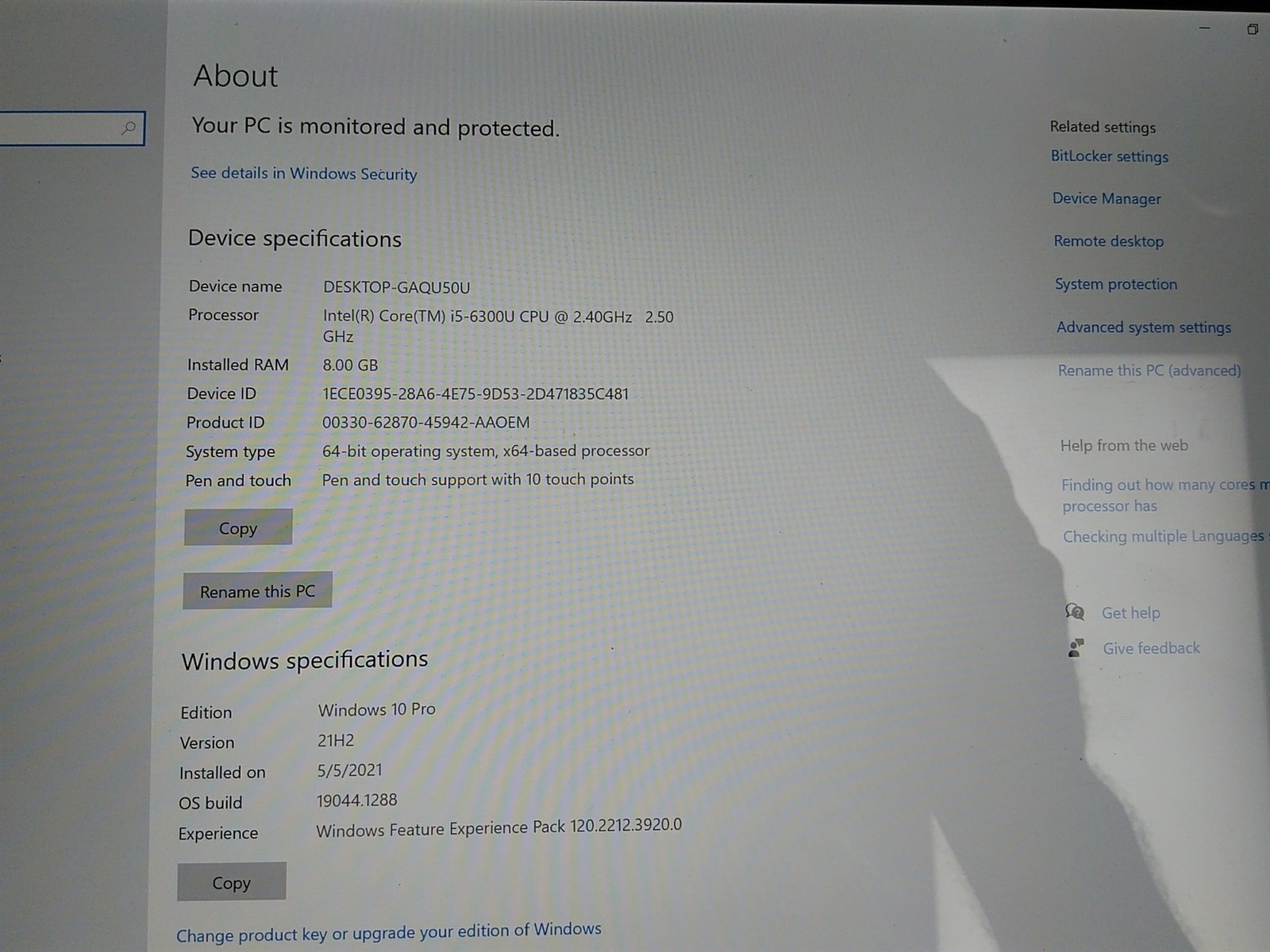Screen dimensions: 1270x952
Task: Click the Installed on label
Action: point(222,773)
